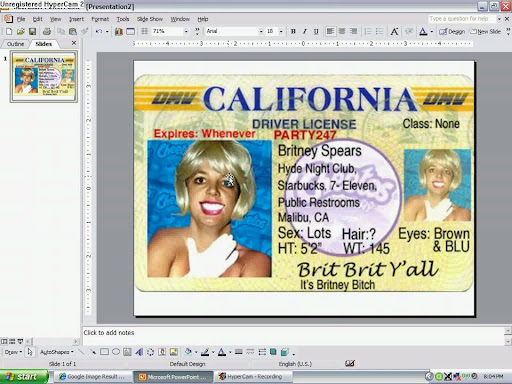
Task: Open the Slide Show menu
Action: pos(150,19)
